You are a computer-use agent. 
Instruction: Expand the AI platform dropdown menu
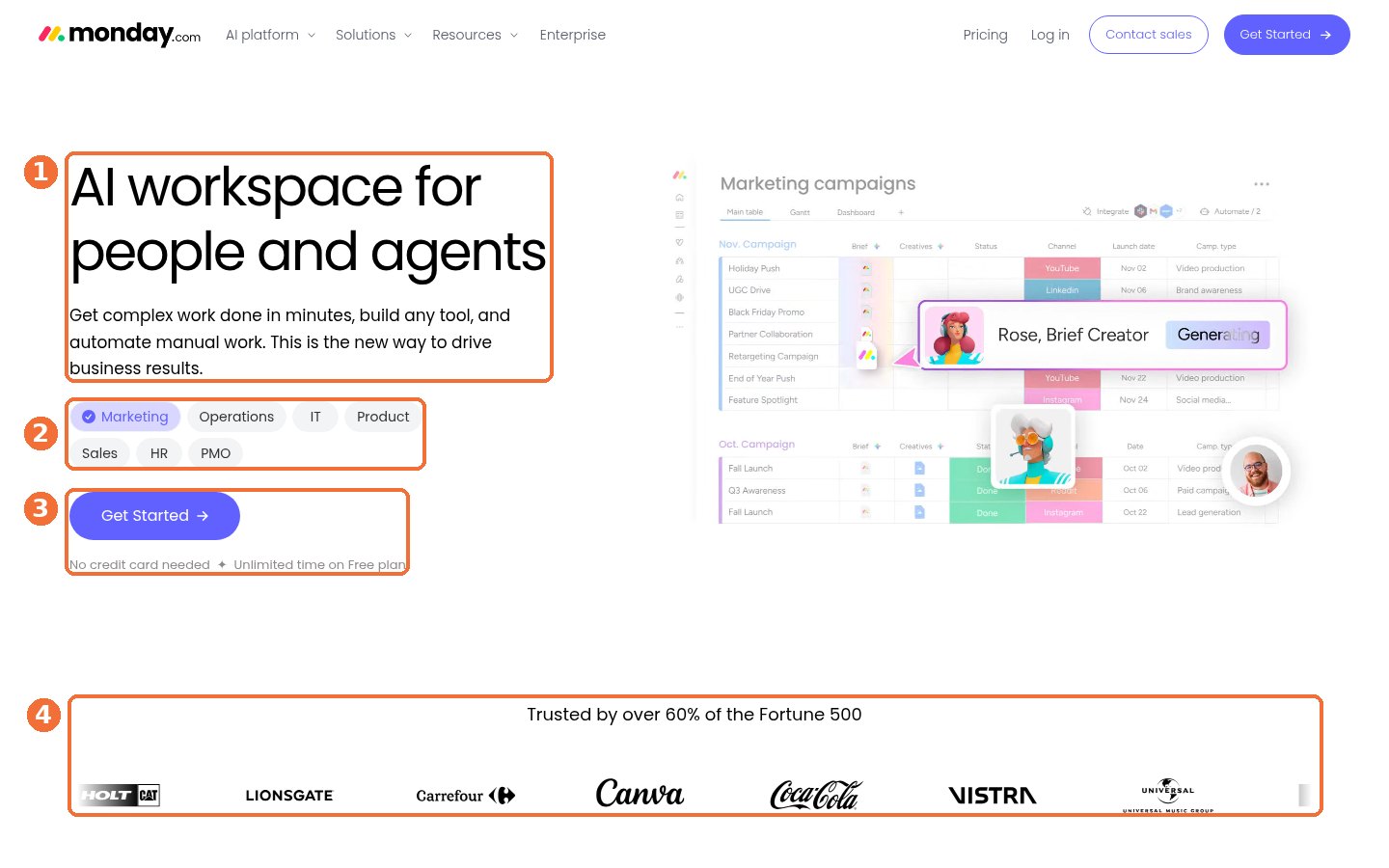point(270,35)
